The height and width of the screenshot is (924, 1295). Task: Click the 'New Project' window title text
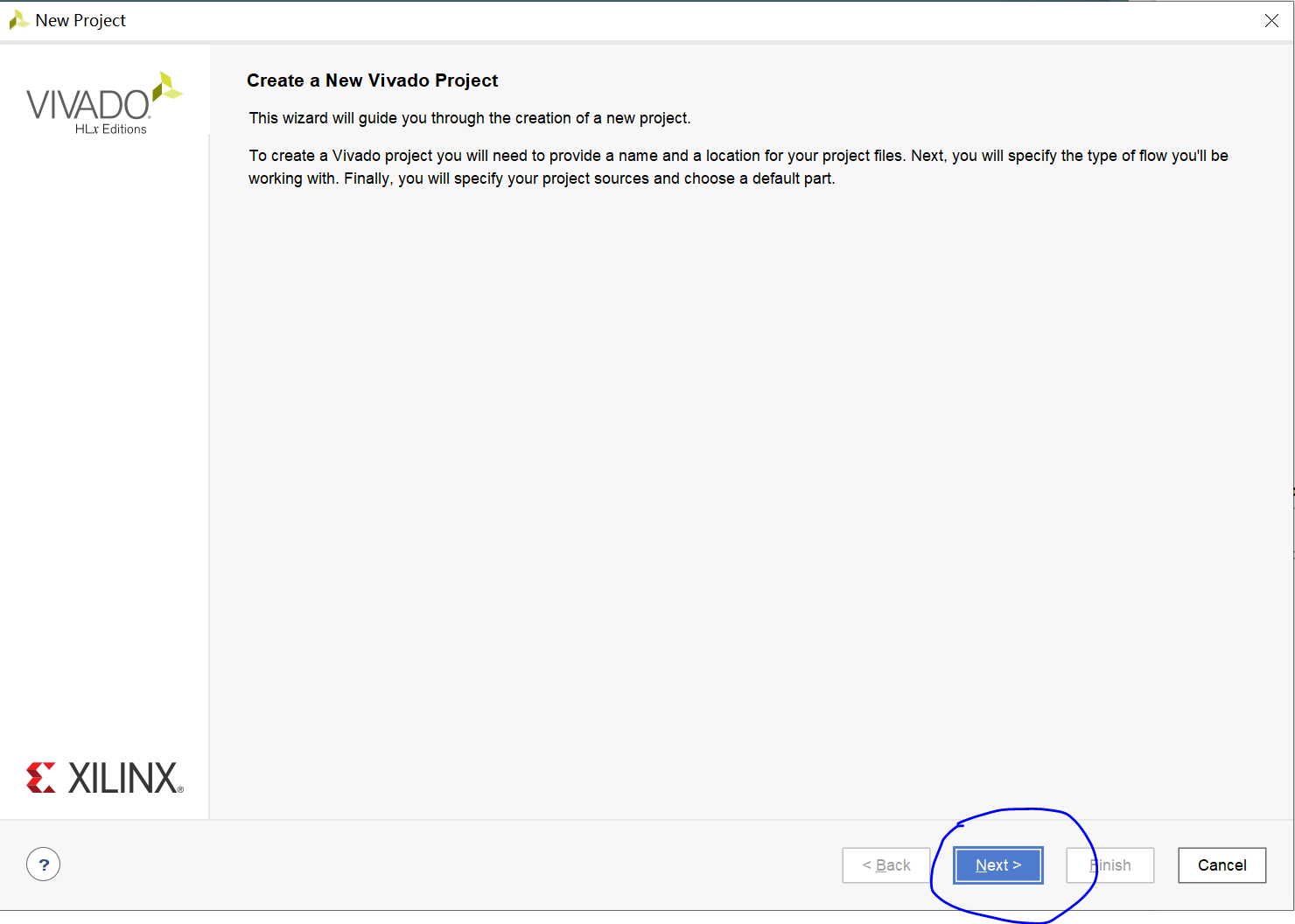(80, 20)
